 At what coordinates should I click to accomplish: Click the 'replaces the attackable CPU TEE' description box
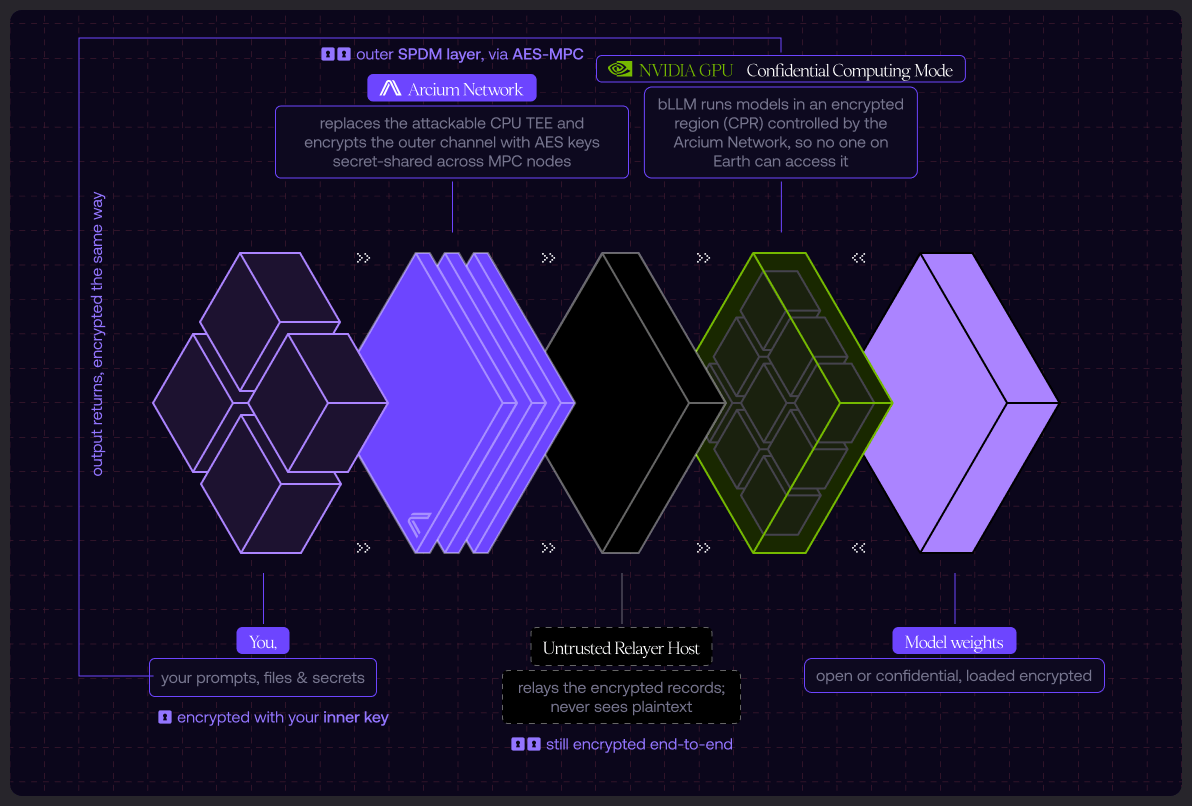[x=452, y=142]
